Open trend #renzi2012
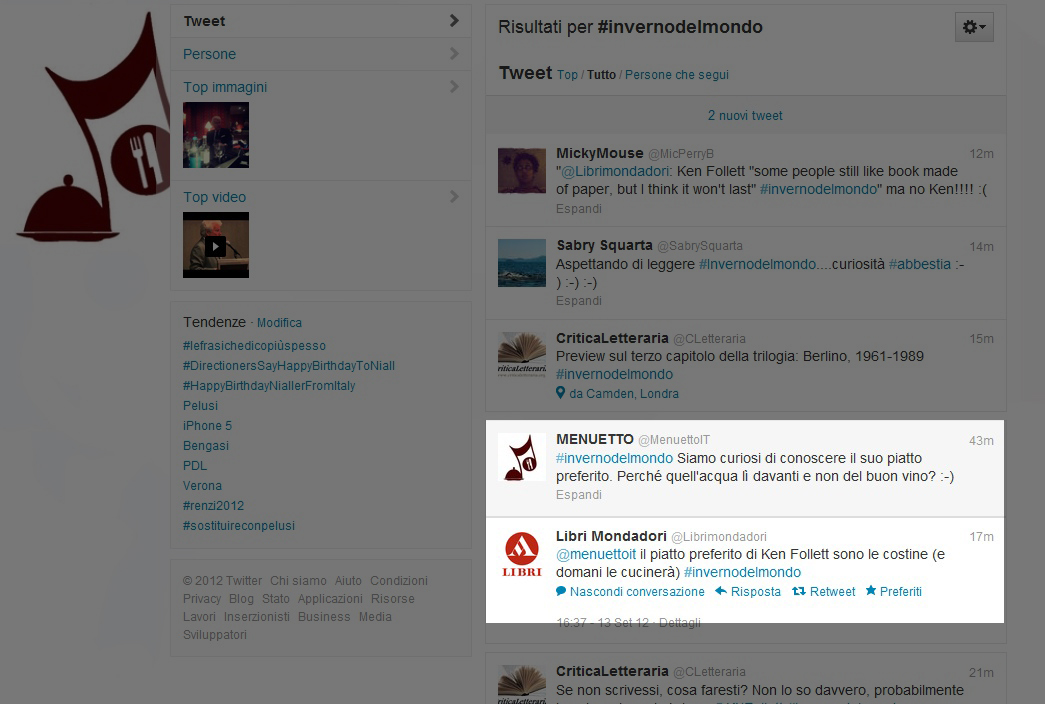Screen dimensions: 1045x704 (213, 506)
